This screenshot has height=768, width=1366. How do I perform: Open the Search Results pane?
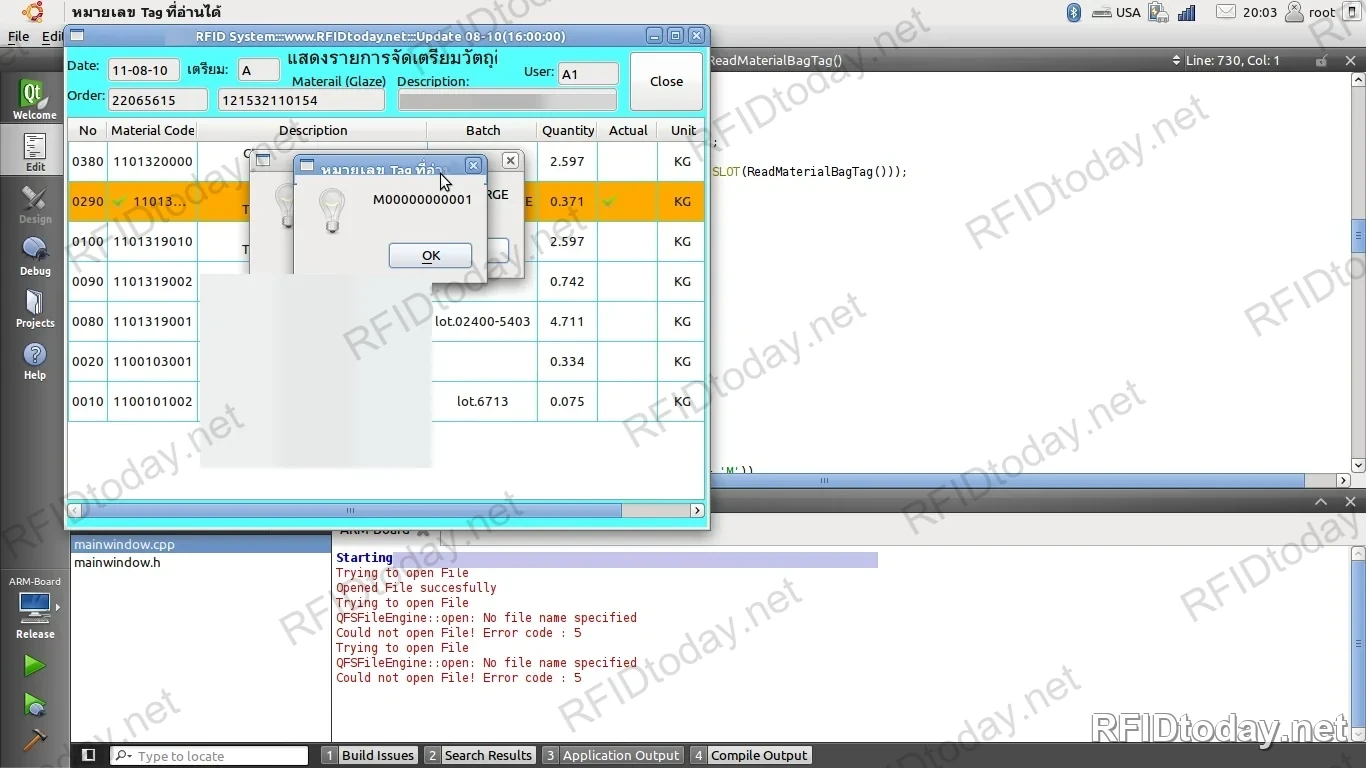point(479,755)
